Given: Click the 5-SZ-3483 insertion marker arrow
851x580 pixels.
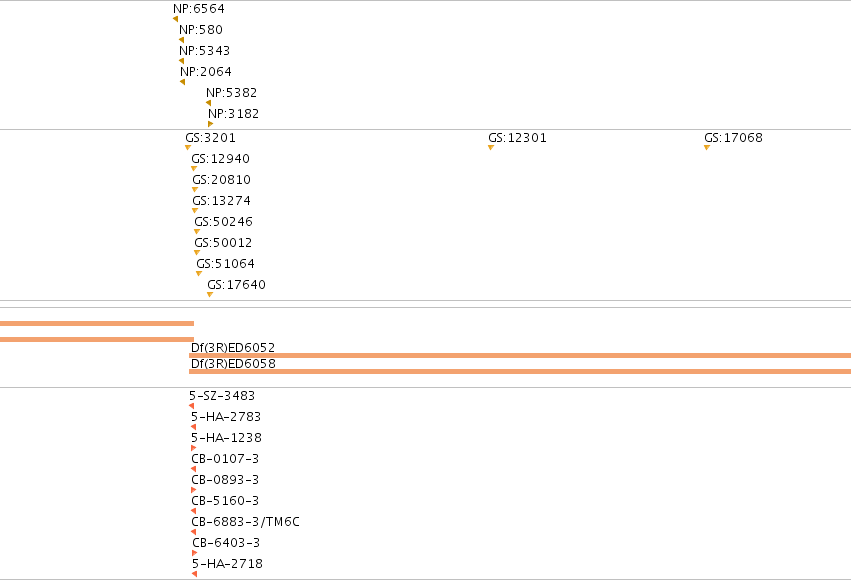Looking at the screenshot, I should pyautogui.click(x=192, y=406).
